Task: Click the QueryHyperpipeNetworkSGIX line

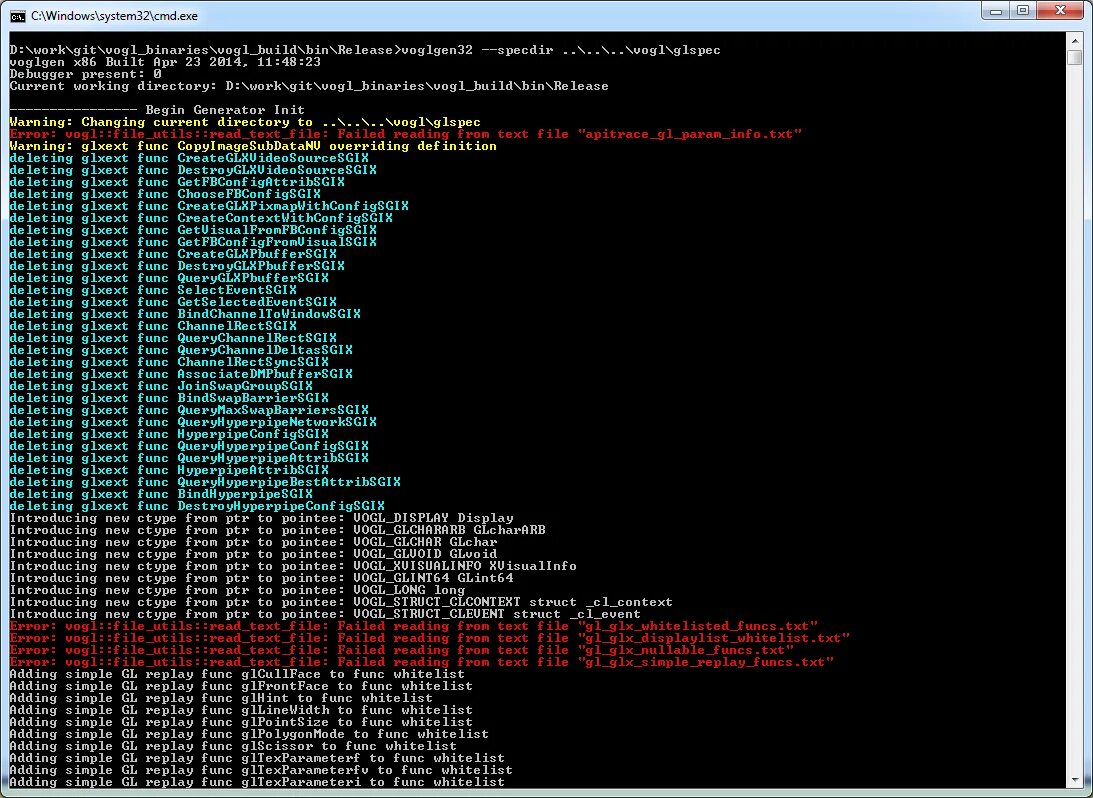Action: (x=193, y=422)
